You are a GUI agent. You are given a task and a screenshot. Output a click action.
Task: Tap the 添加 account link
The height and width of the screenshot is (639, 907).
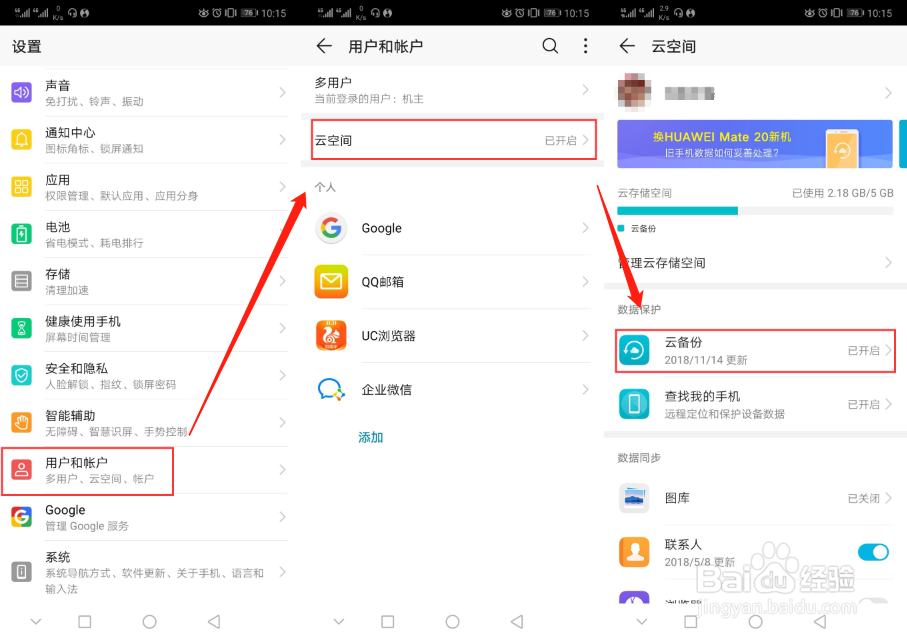click(371, 437)
